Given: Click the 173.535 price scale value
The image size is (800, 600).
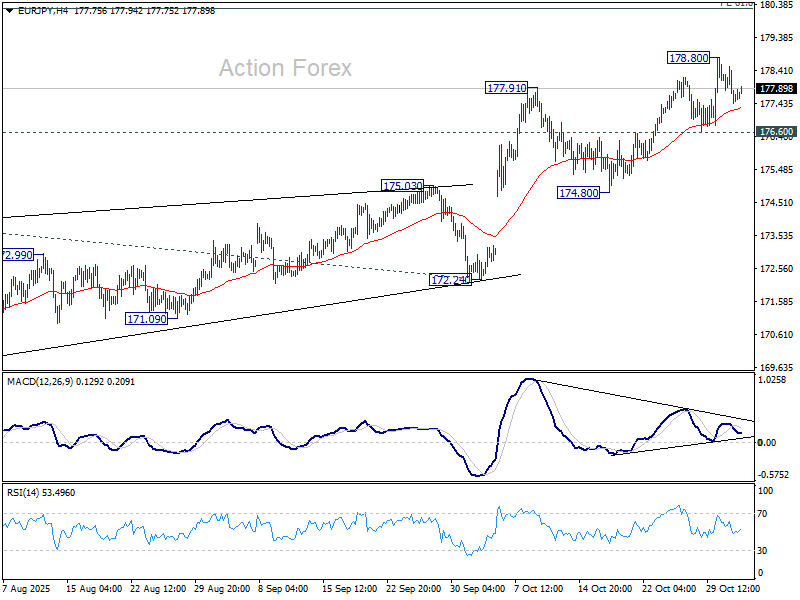Looking at the screenshot, I should point(777,236).
